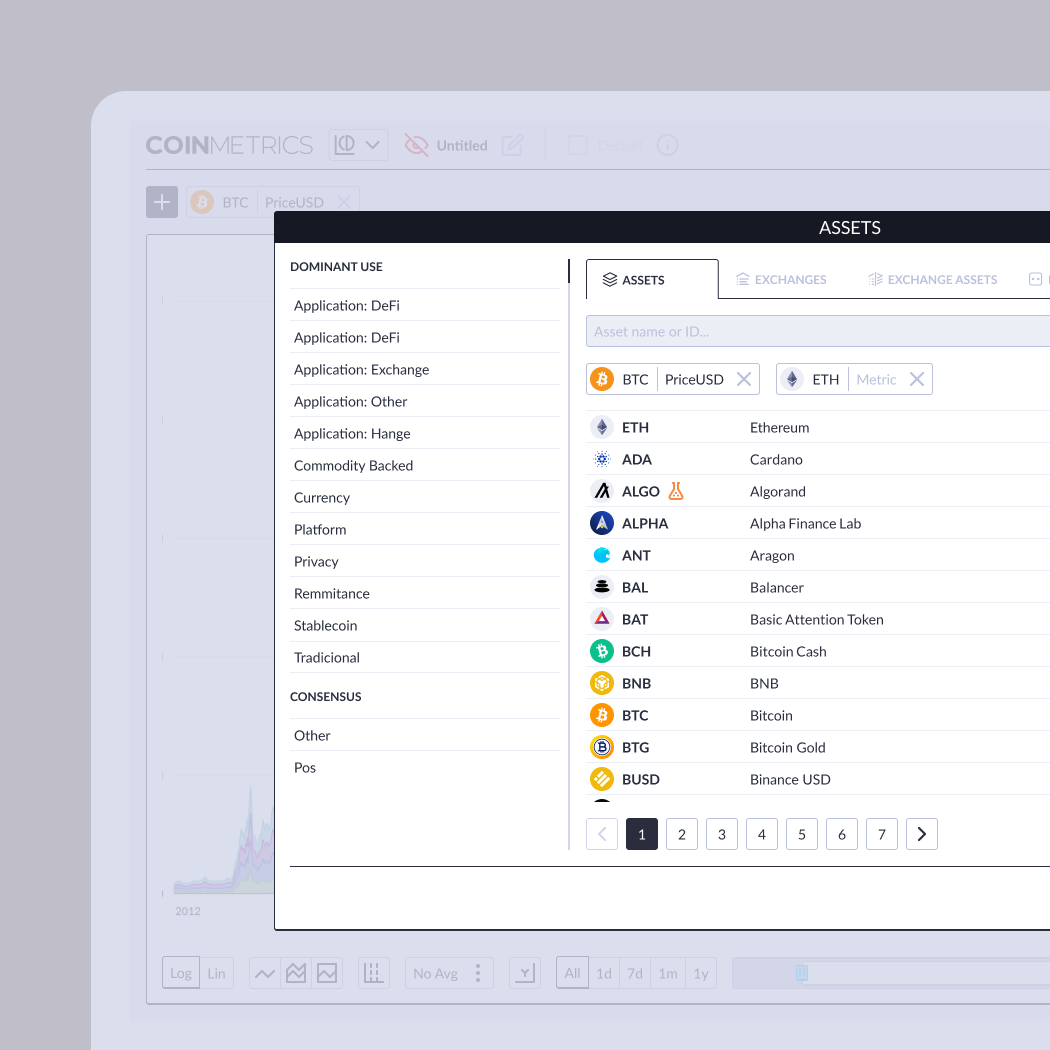Select the BUSD Binance USD icon
Image resolution: width=1050 pixels, height=1050 pixels.
[x=602, y=779]
